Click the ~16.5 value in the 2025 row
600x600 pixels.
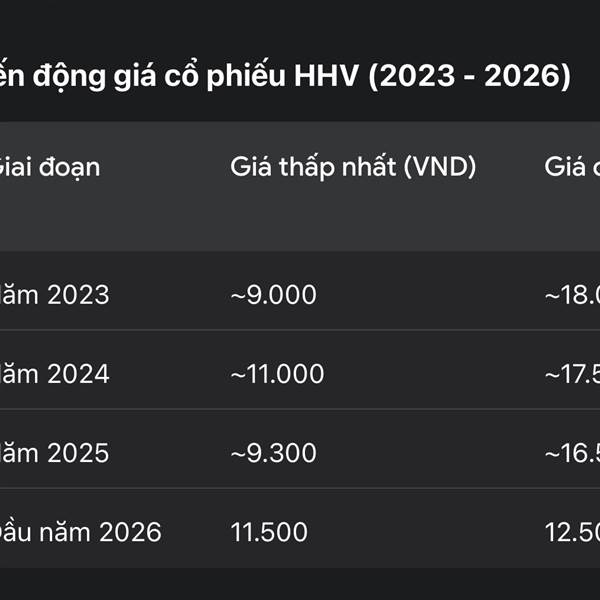coord(572,453)
